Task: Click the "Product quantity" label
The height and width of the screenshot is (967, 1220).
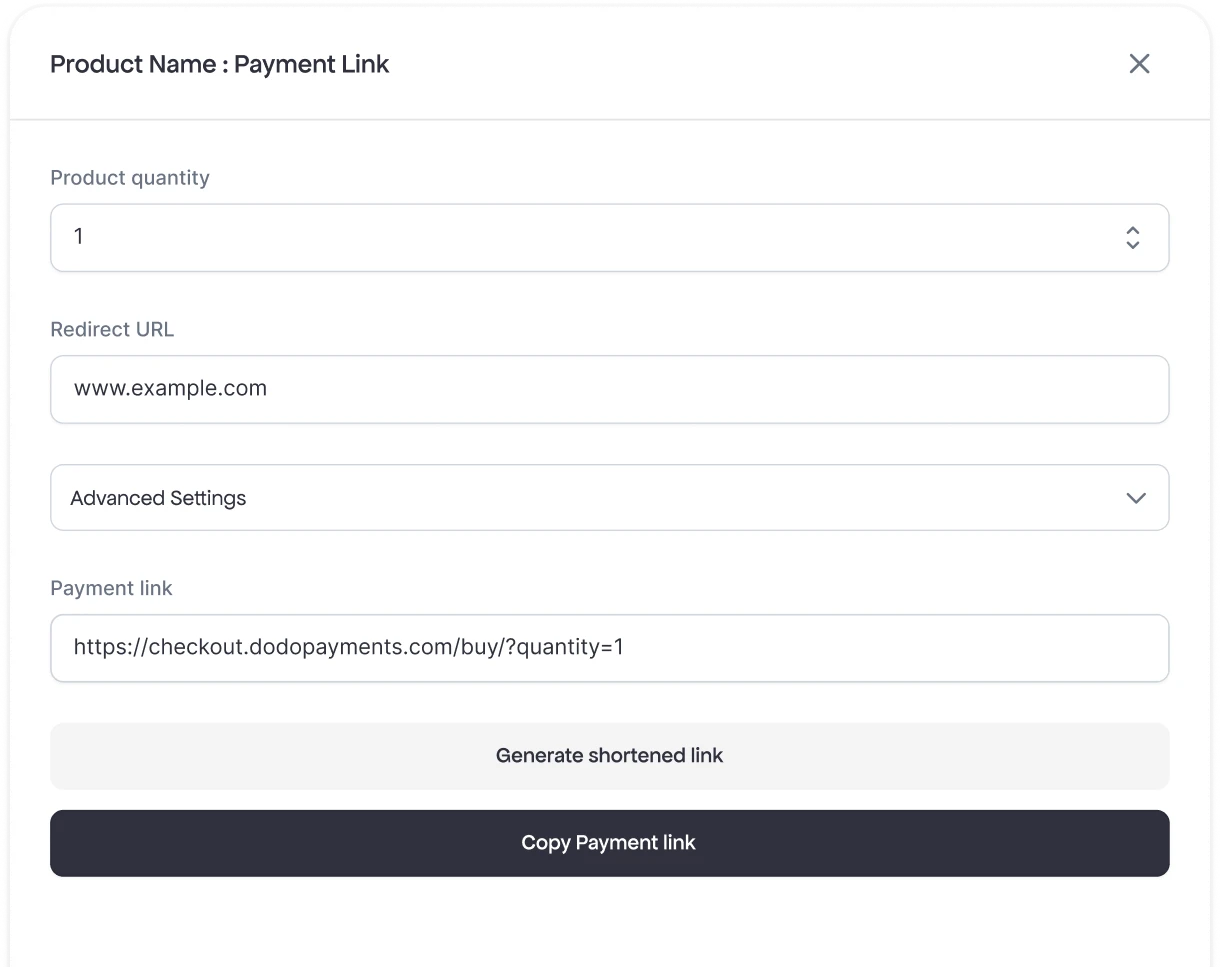Action: (x=130, y=178)
